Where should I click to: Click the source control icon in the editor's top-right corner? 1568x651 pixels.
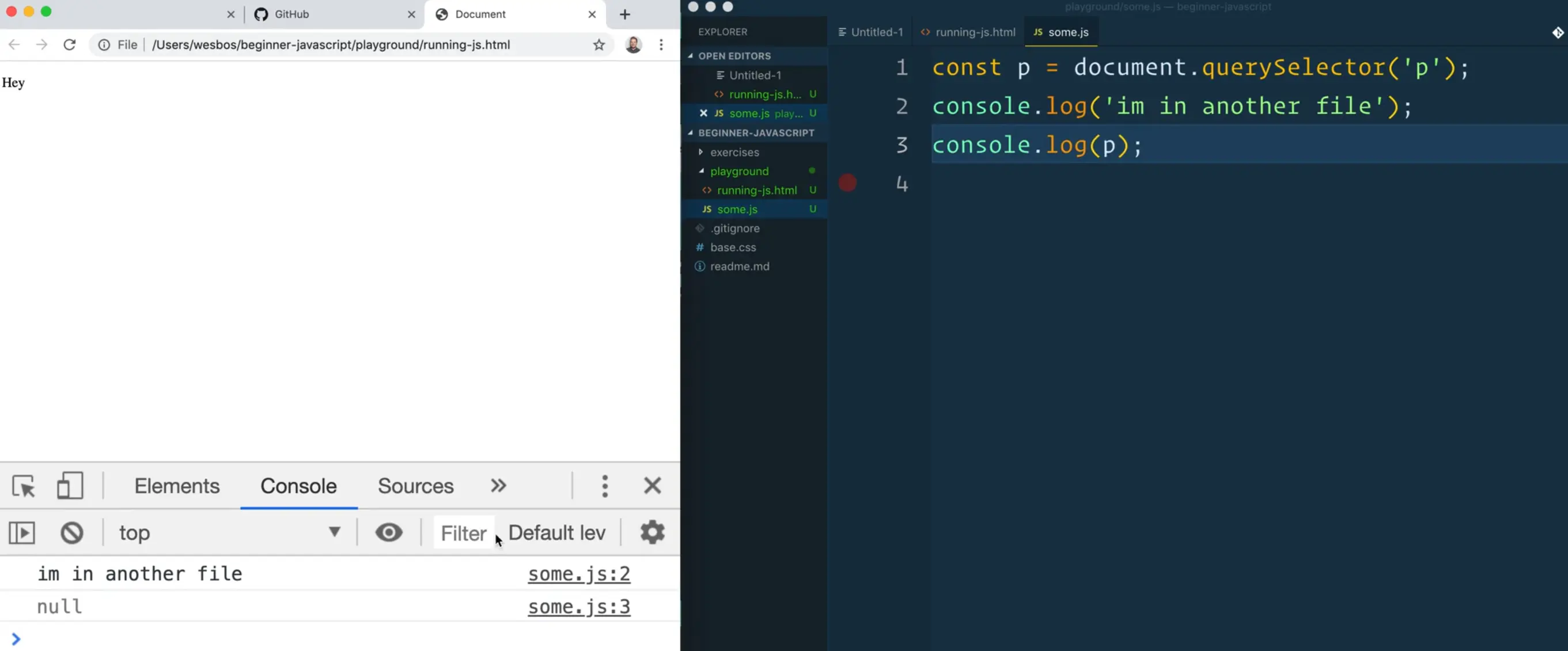coord(1557,32)
